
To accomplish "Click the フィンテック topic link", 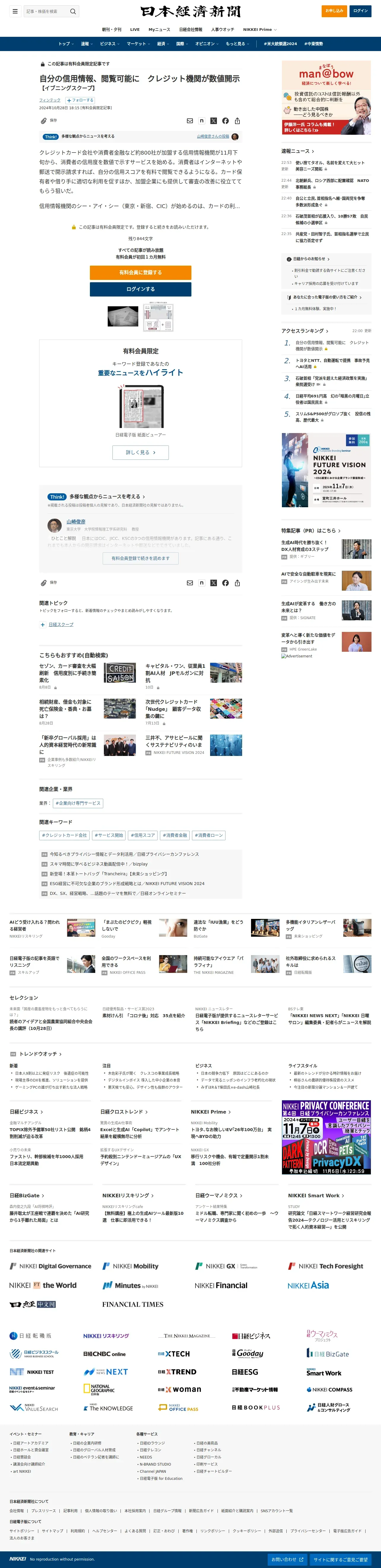I will tap(50, 100).
